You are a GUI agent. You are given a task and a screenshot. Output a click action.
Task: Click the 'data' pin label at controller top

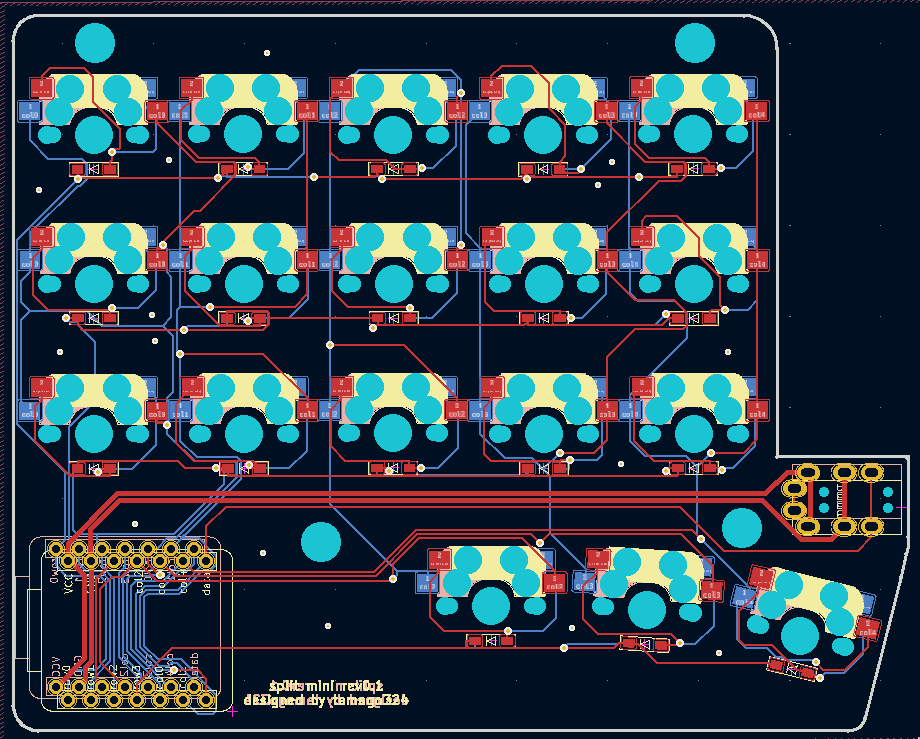(x=206, y=582)
